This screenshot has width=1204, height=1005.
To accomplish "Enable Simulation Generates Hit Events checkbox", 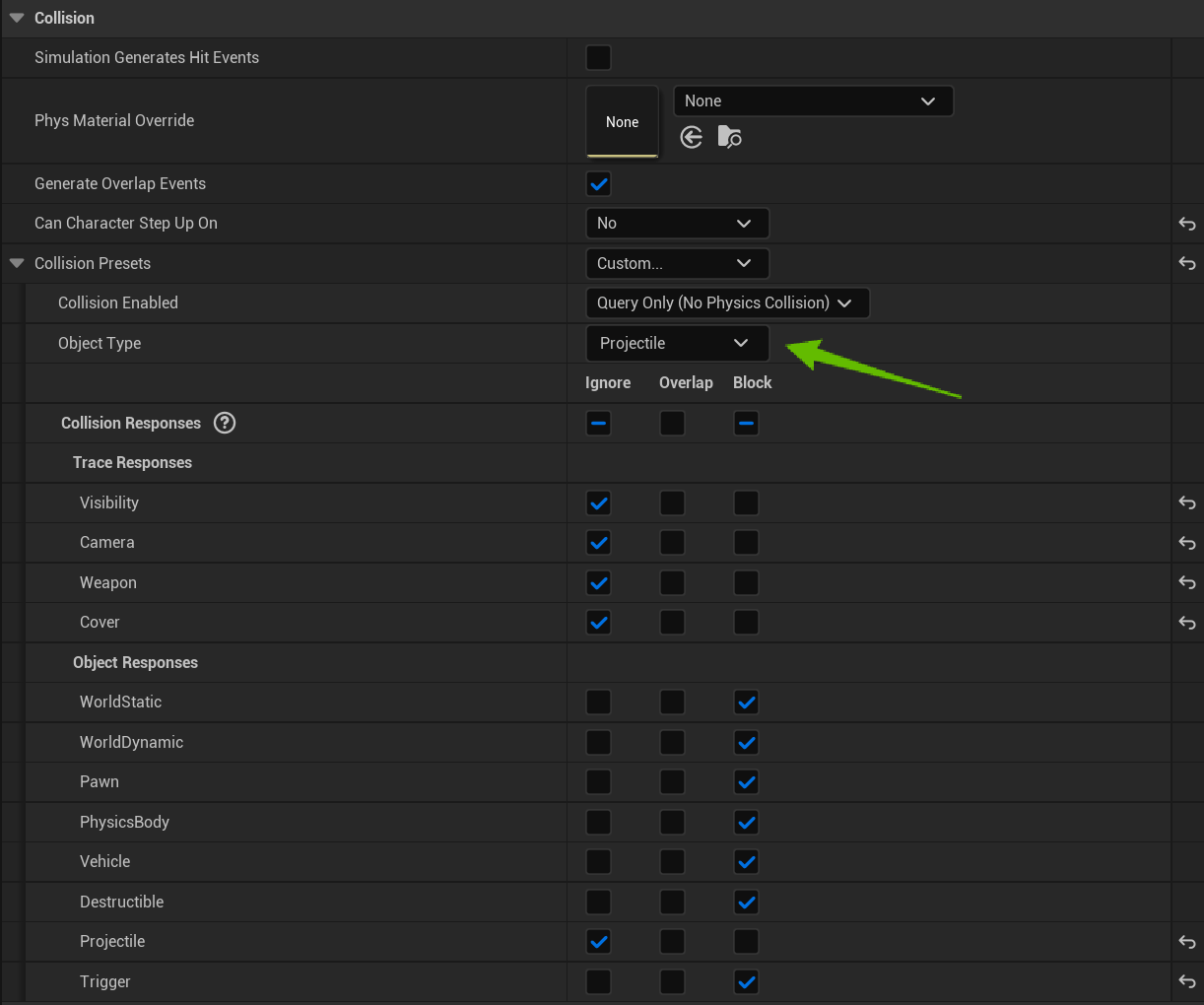I will pos(598,57).
